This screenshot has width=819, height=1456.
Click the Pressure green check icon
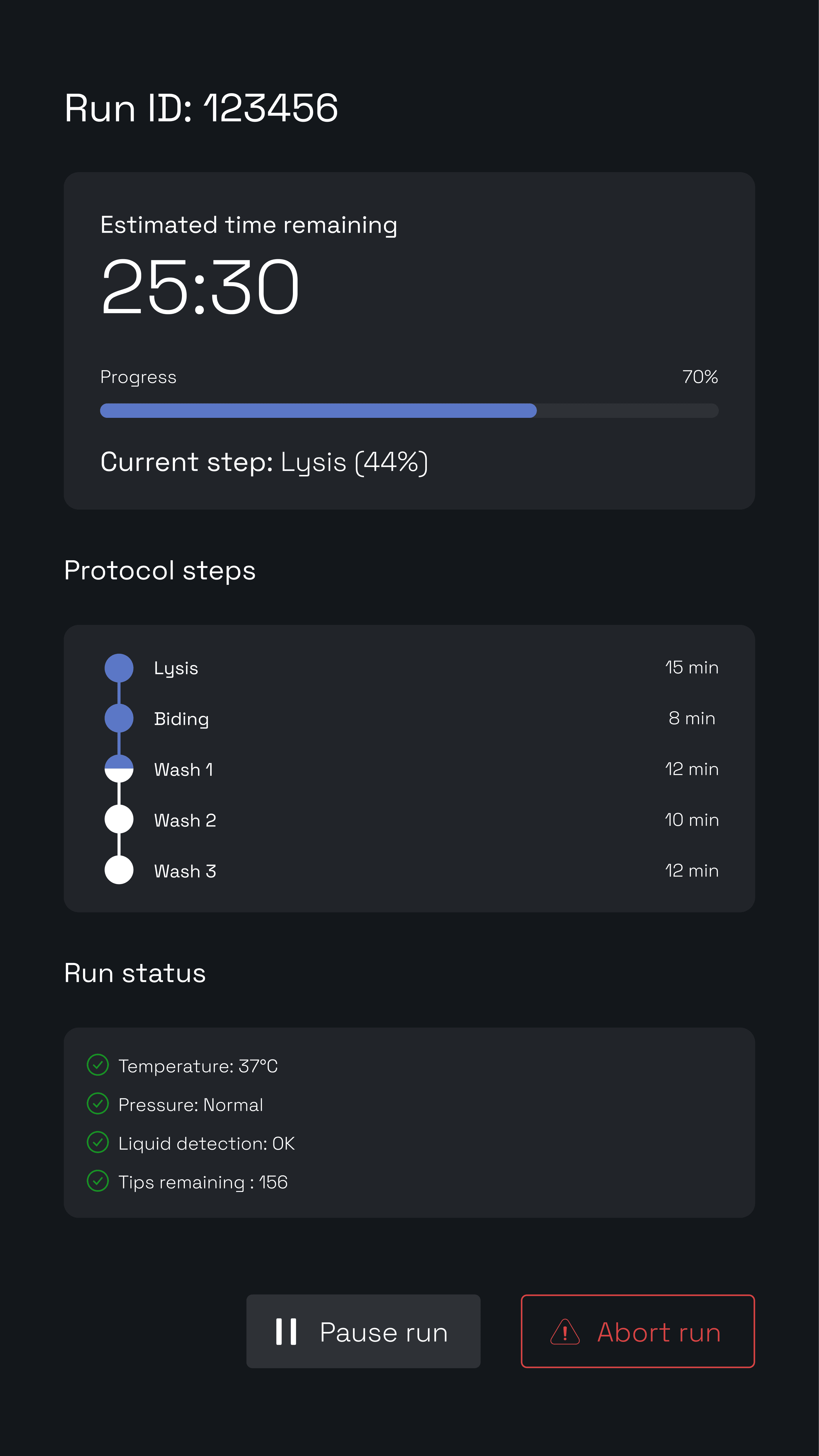click(98, 1104)
